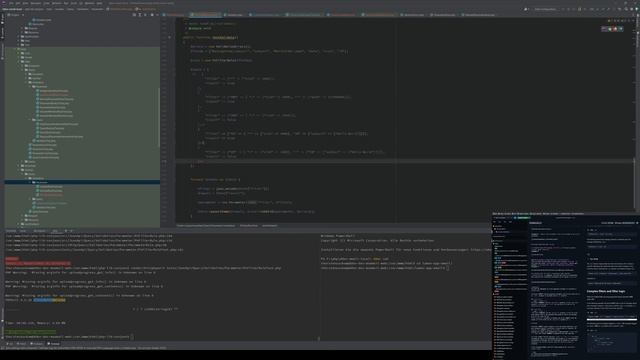
Task: Open the blue browser icon in the editor preview bar
Action: pos(621,29)
